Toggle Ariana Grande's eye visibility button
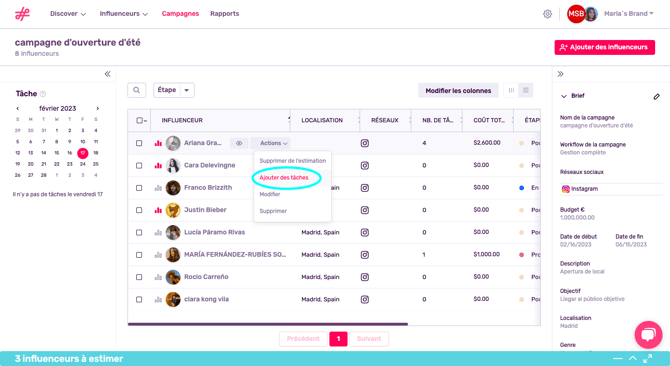This screenshot has height=366, width=670. tap(239, 143)
